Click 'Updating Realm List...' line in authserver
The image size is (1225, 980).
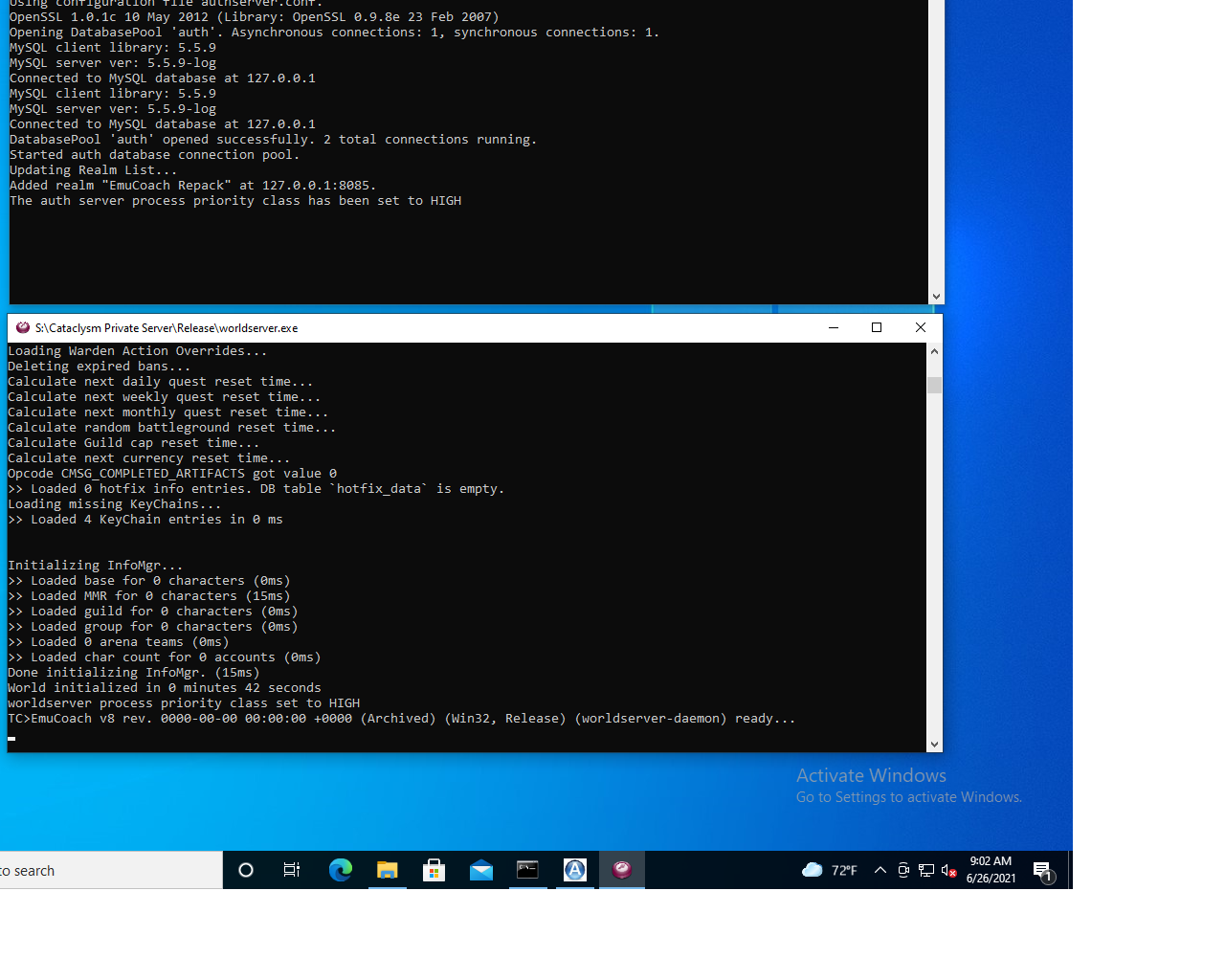click(93, 170)
